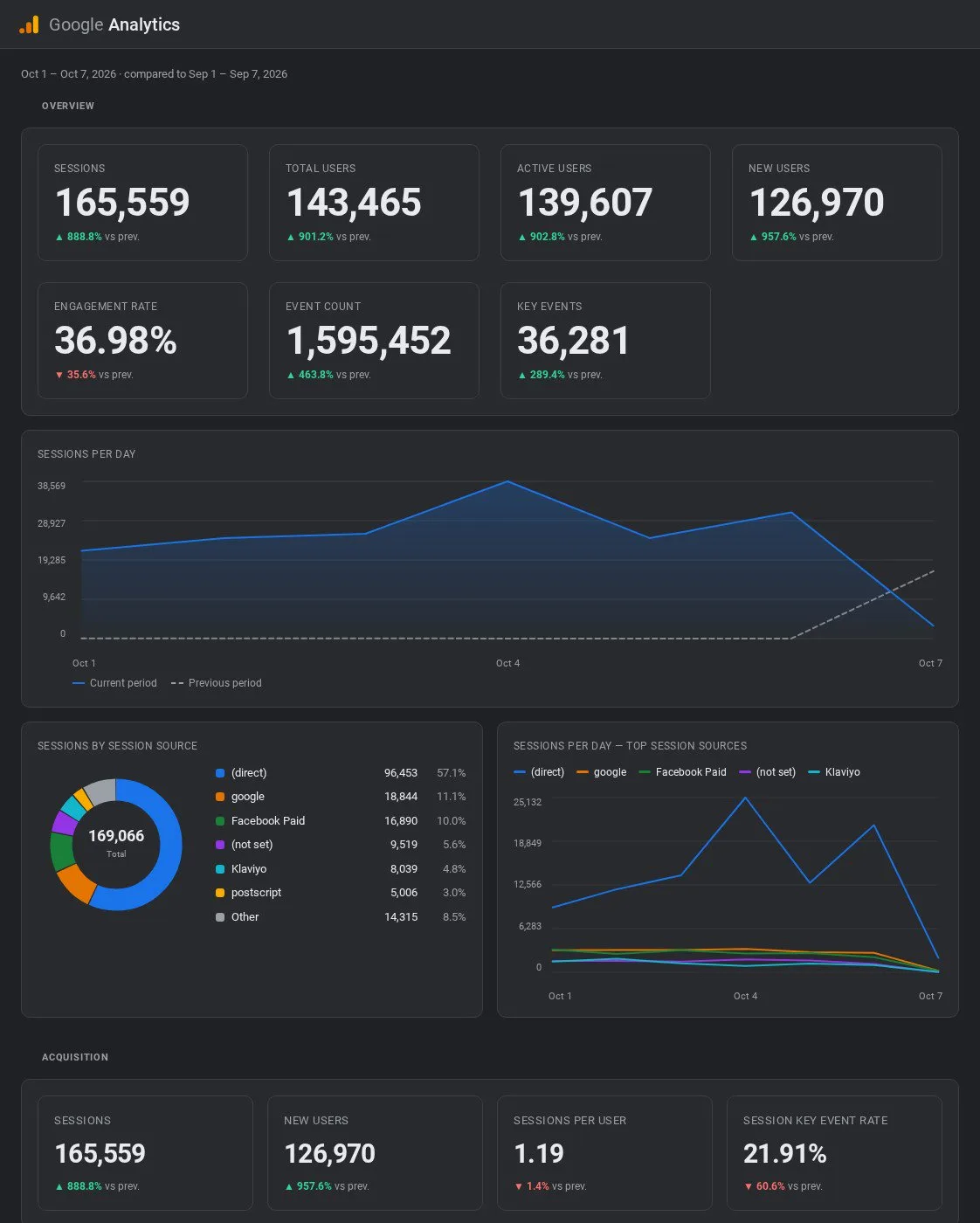Click the Sessions By Session Source title
Screen dimensions: 980x1223
(117, 746)
